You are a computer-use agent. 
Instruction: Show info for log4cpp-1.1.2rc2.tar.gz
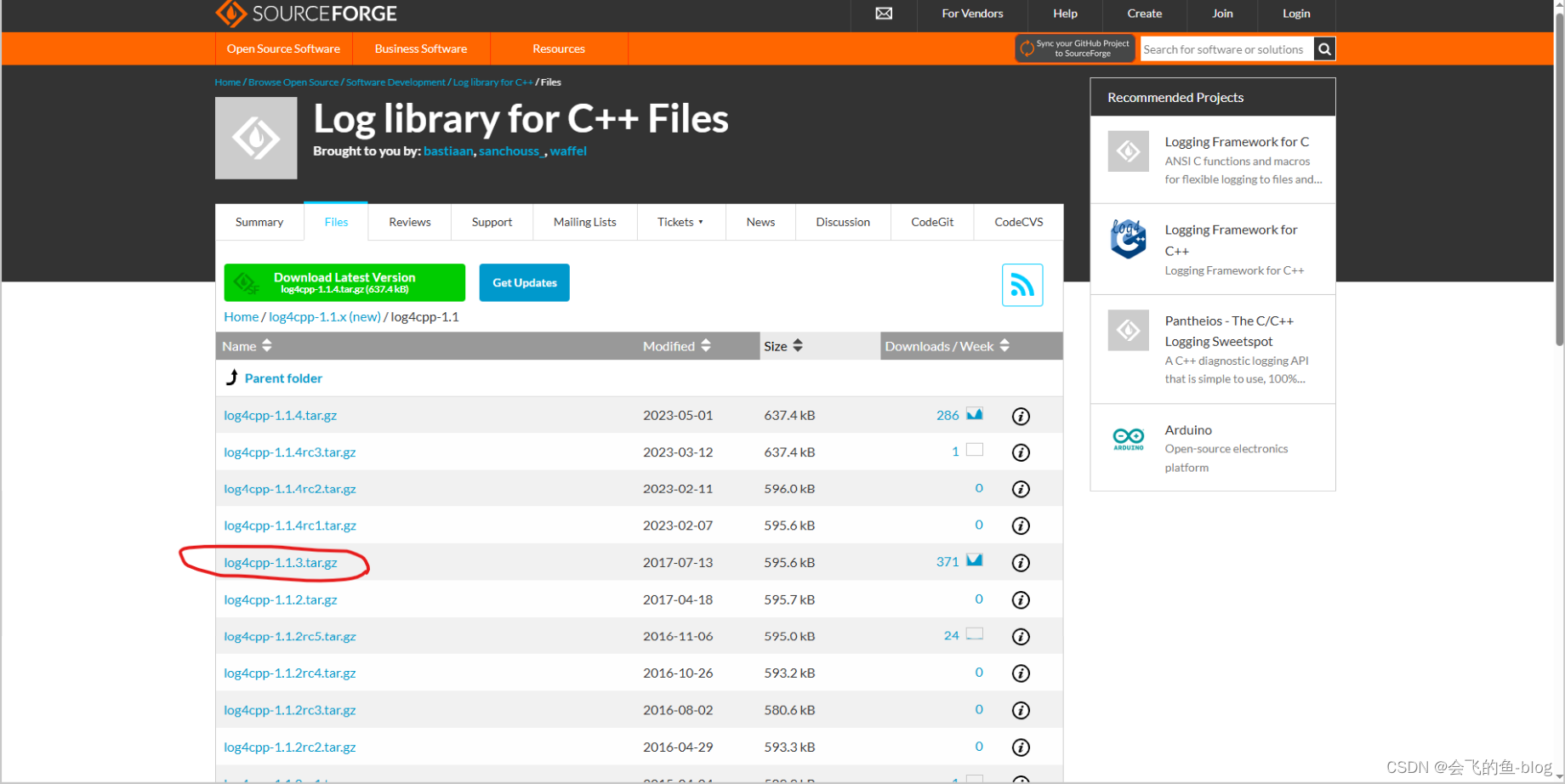tap(1021, 747)
